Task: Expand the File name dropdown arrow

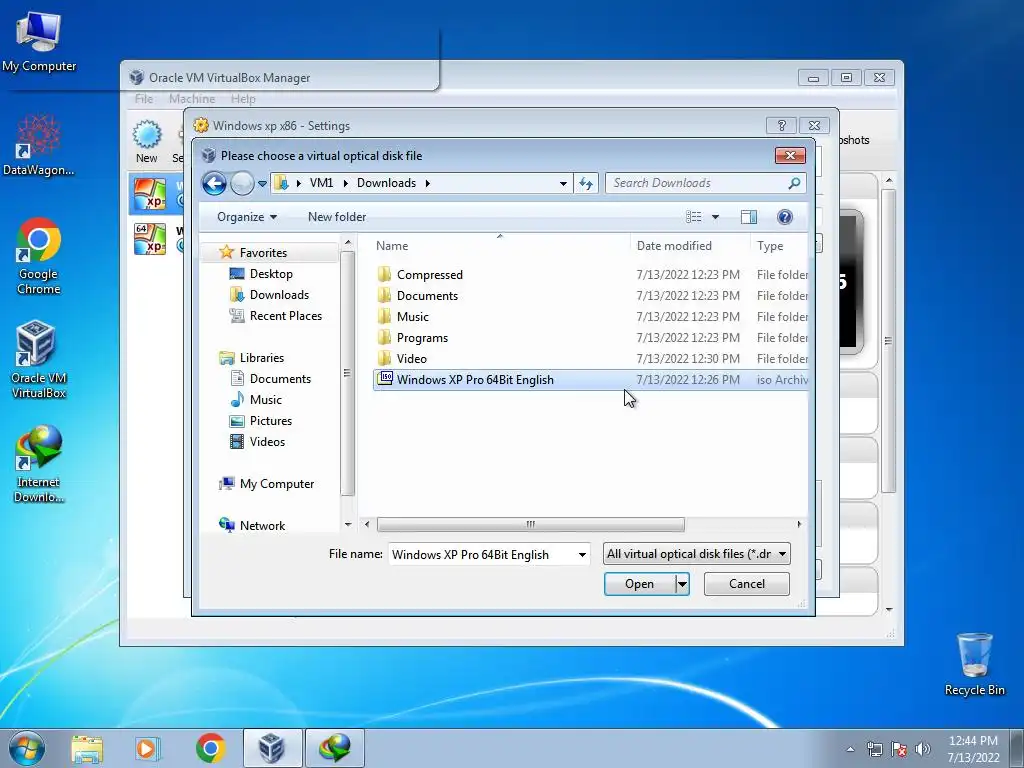Action: pyautogui.click(x=582, y=554)
